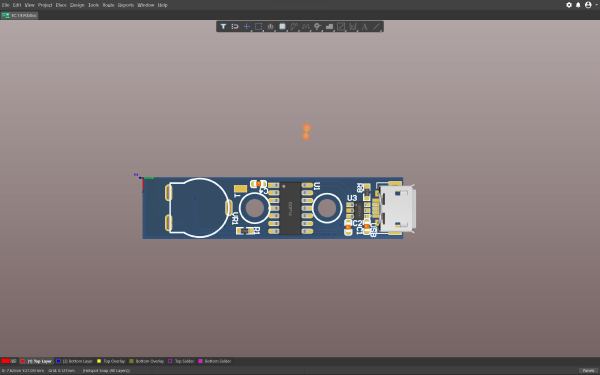This screenshot has width=600, height=375.
Task: Select the Place string A tool
Action: click(x=365, y=26)
